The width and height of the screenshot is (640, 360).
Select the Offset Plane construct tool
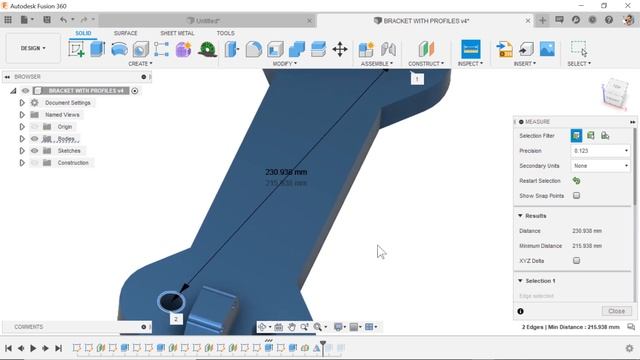426,49
